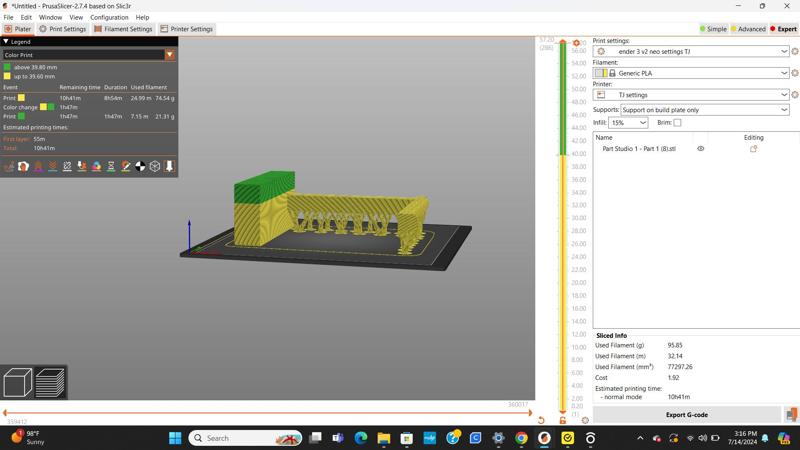This screenshot has height=450, width=800.
Task: Click the gear next to Print settings
Action: (x=794, y=51)
